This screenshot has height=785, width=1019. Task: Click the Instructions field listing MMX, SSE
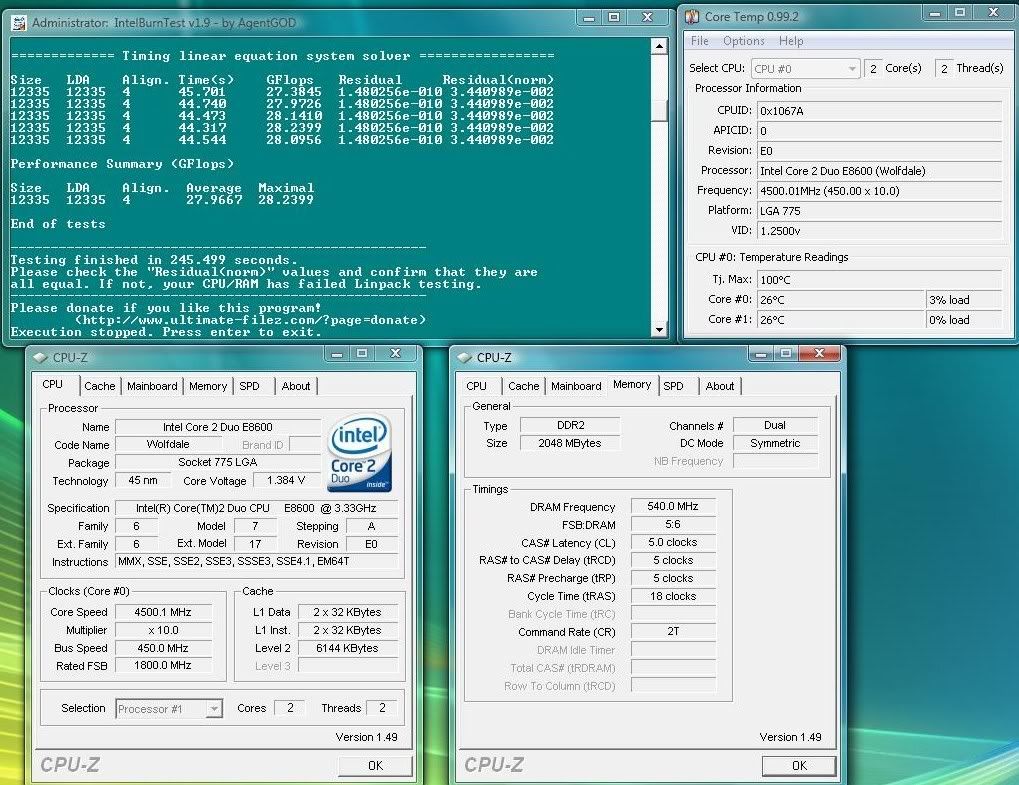[257, 561]
